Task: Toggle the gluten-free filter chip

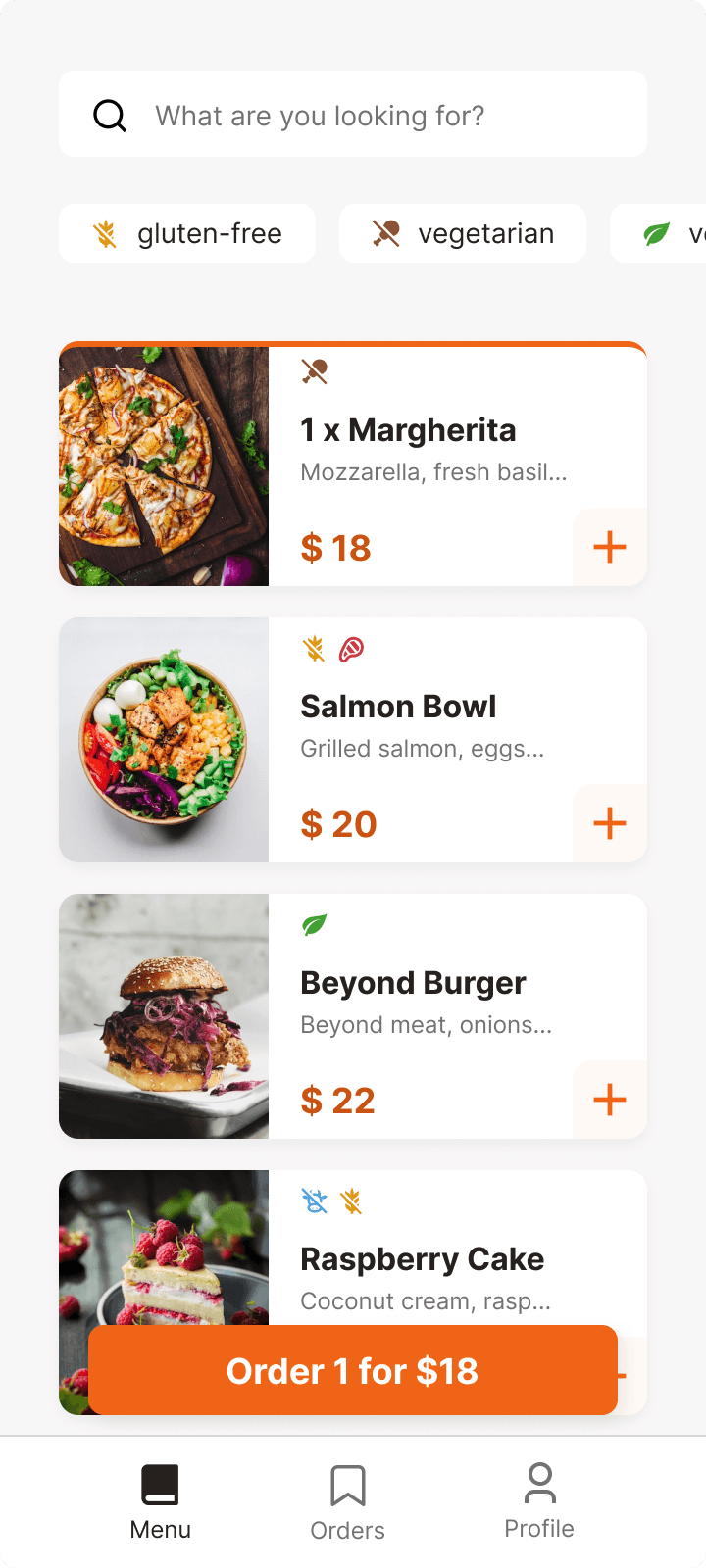Action: [187, 233]
